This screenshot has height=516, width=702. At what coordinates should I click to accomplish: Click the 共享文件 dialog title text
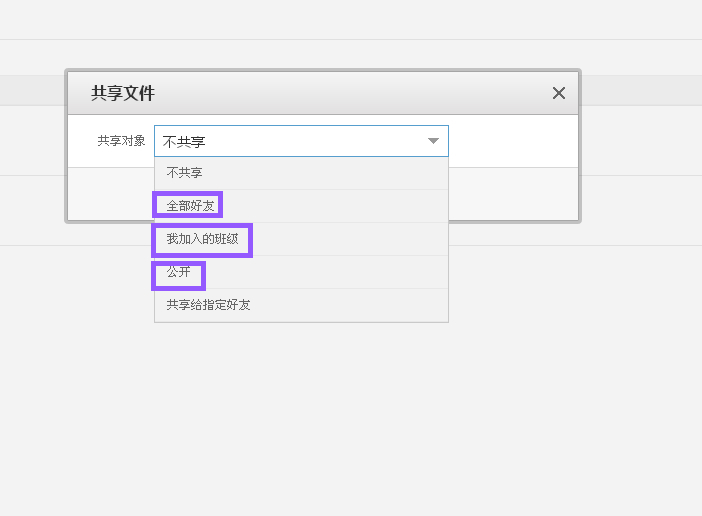(123, 93)
